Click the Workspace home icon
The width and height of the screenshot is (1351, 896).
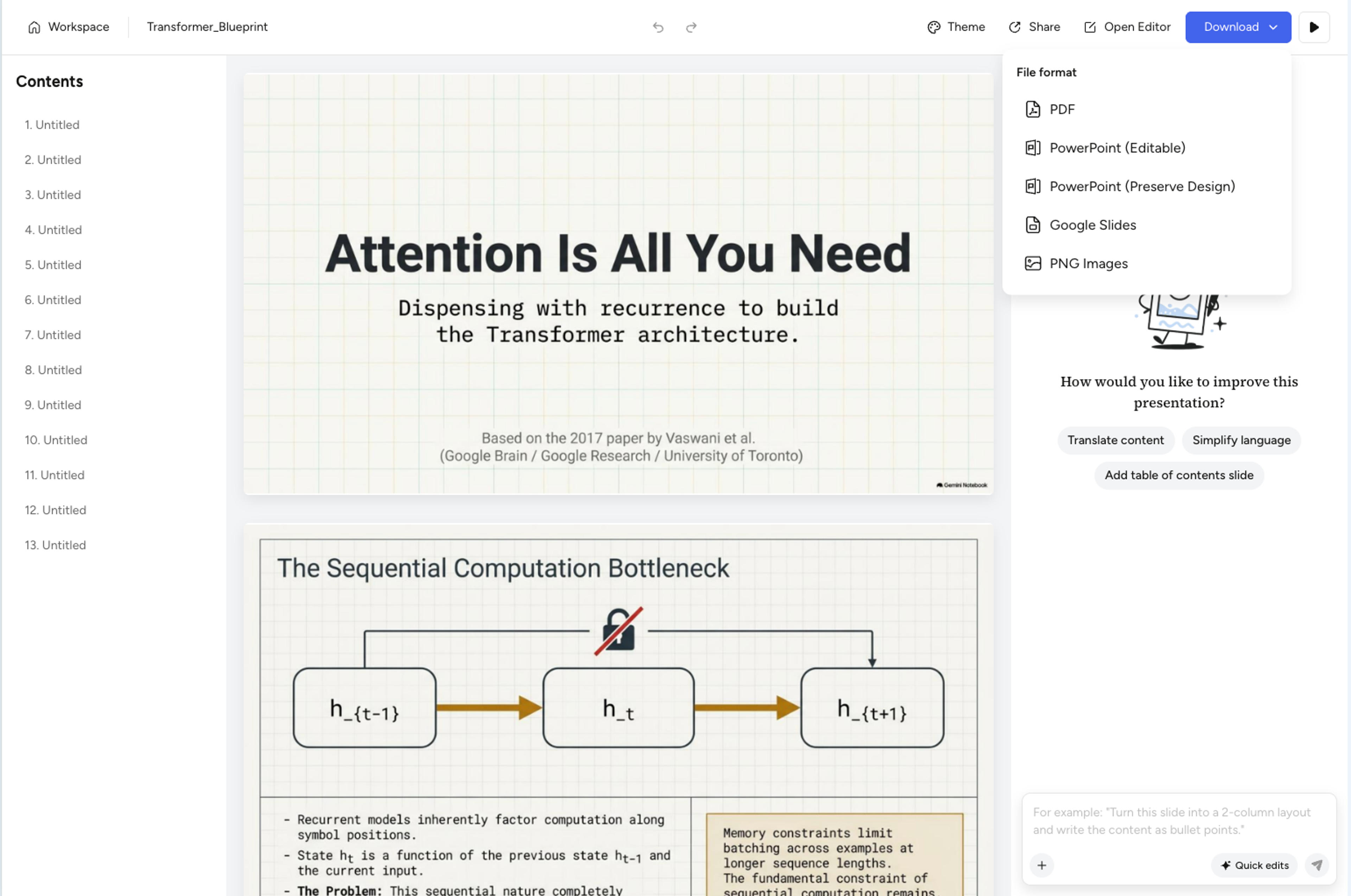[x=34, y=27]
